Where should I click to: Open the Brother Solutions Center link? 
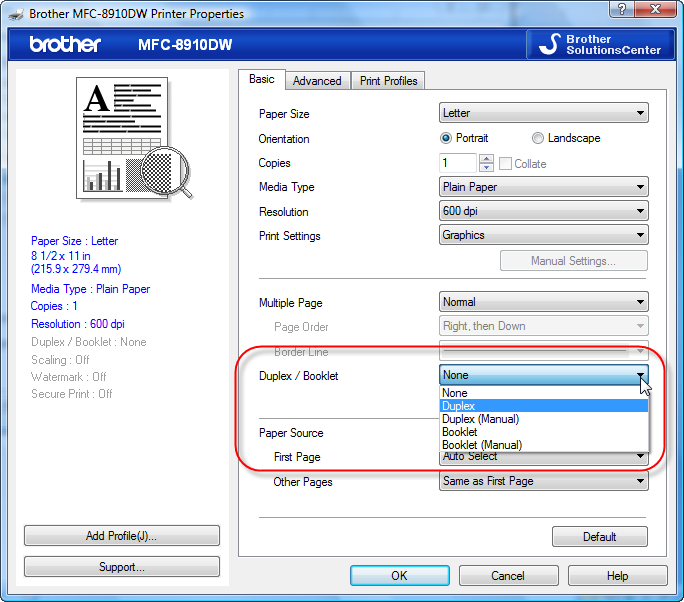click(x=601, y=44)
